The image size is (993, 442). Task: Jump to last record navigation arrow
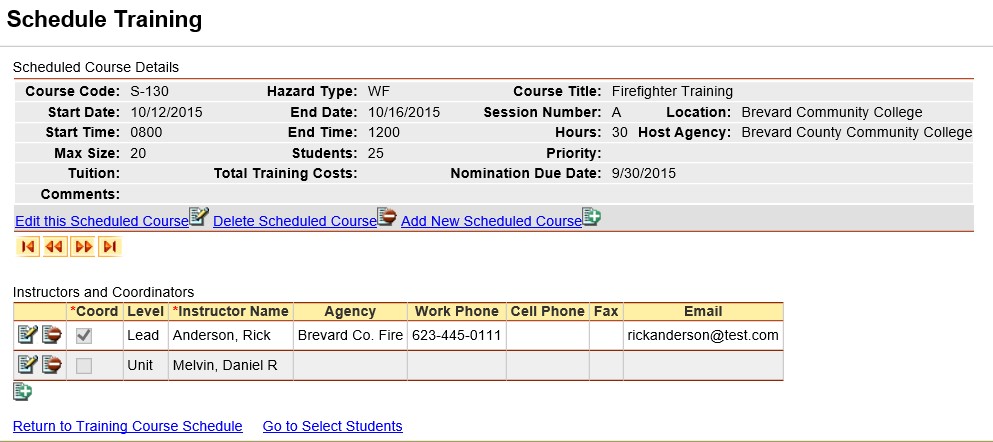pyautogui.click(x=110, y=247)
